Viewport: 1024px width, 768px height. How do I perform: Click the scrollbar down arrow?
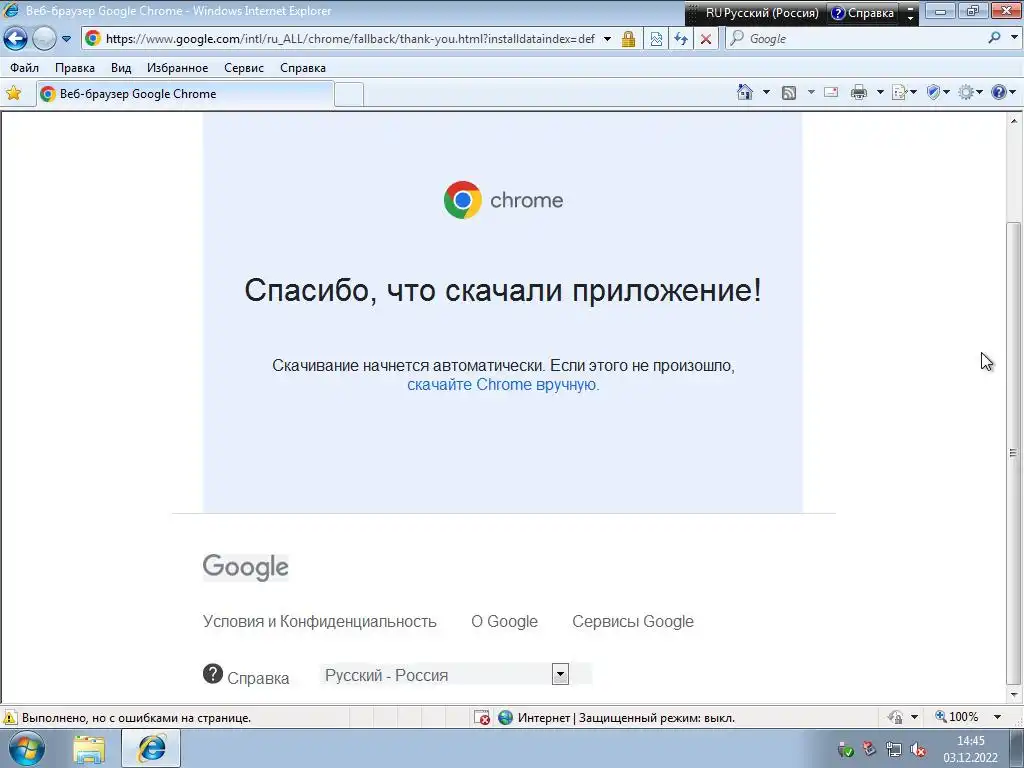click(x=1014, y=695)
